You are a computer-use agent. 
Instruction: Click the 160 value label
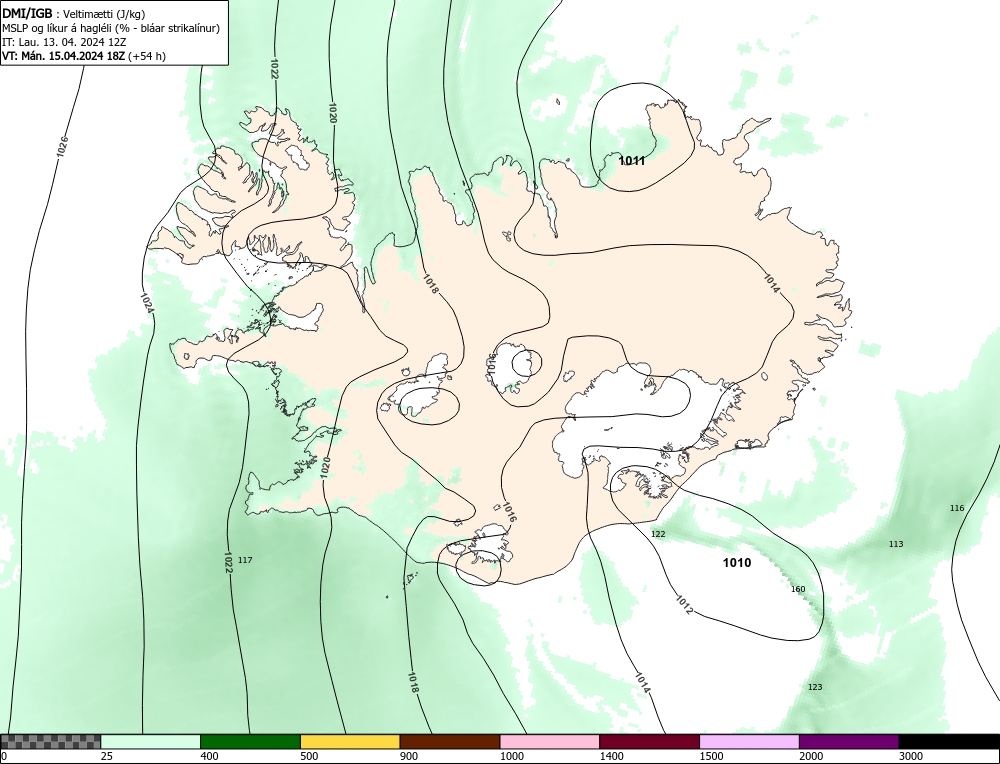tap(798, 589)
